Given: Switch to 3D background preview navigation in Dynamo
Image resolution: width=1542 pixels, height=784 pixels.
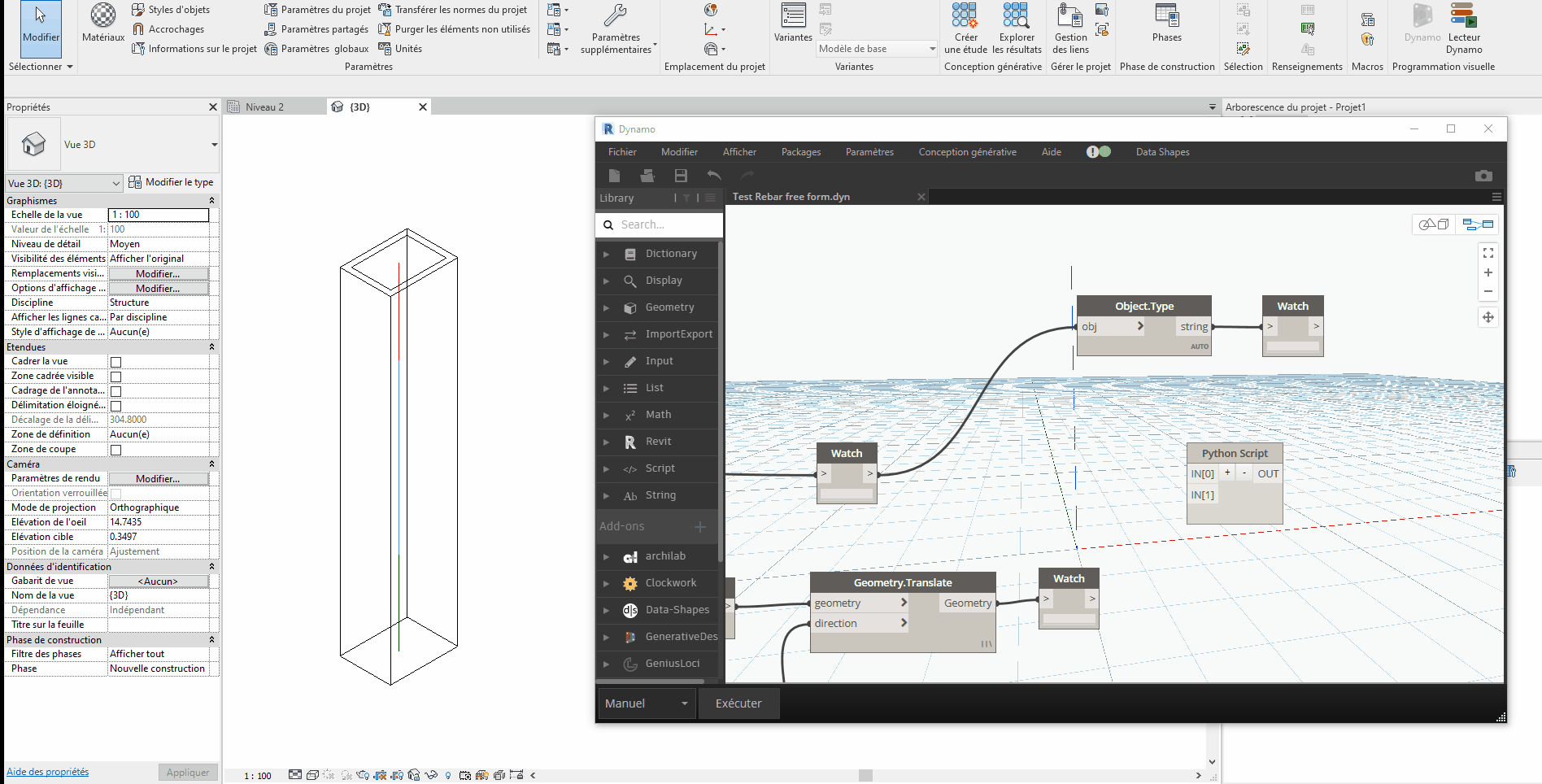Looking at the screenshot, I should [x=1434, y=224].
